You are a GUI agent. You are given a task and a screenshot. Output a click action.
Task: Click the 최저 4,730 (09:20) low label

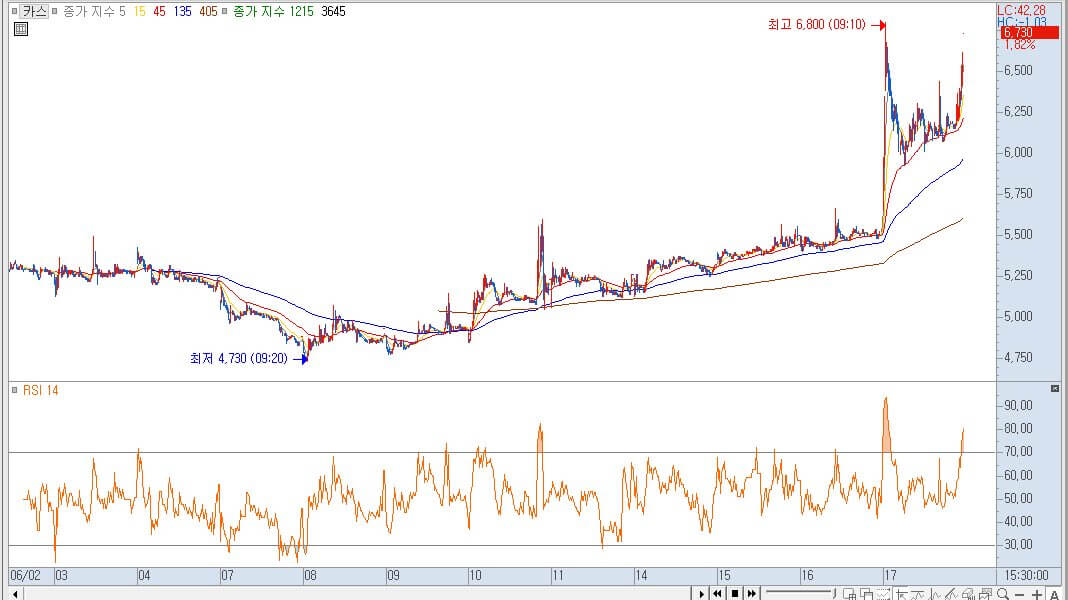point(239,358)
